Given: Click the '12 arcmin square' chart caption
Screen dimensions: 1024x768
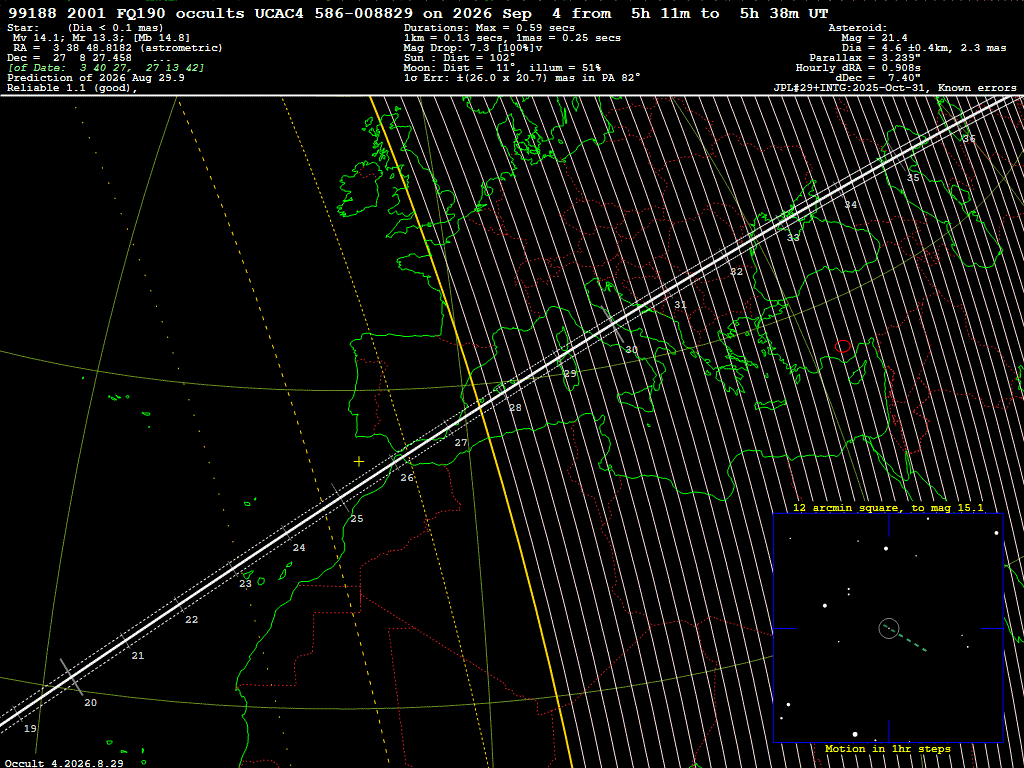Looking at the screenshot, I should click(888, 507).
